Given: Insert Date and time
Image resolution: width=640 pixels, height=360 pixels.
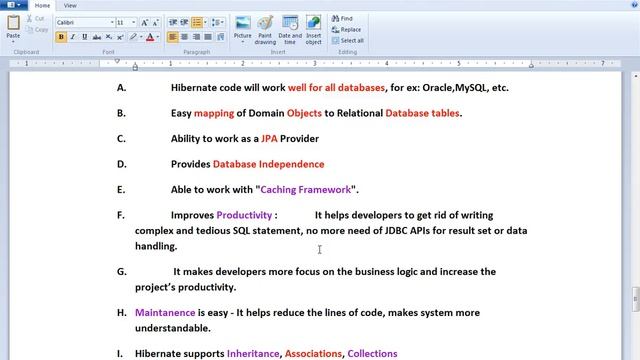Looking at the screenshot, I should click(290, 30).
